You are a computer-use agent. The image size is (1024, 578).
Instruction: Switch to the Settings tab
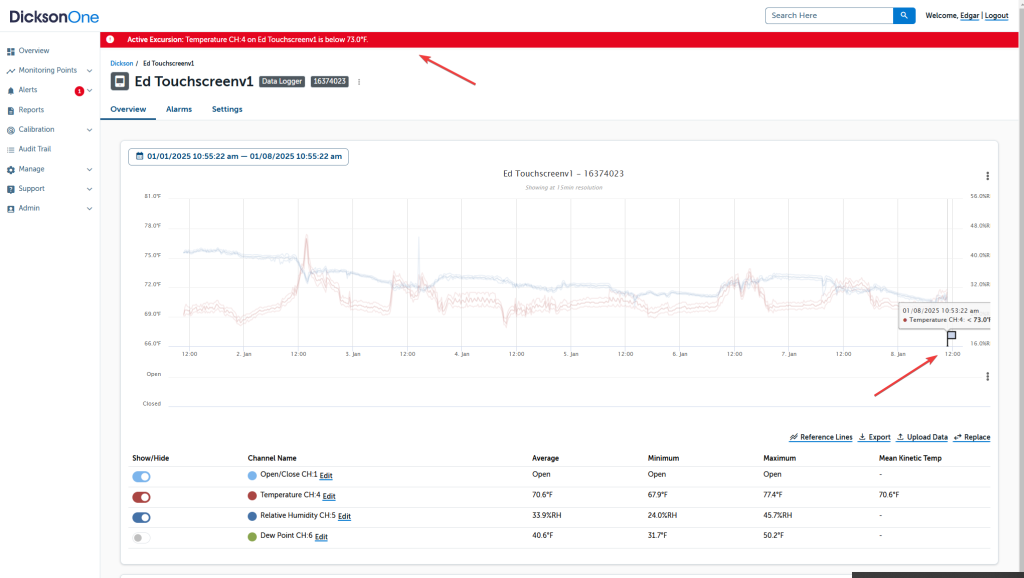pyautogui.click(x=227, y=109)
